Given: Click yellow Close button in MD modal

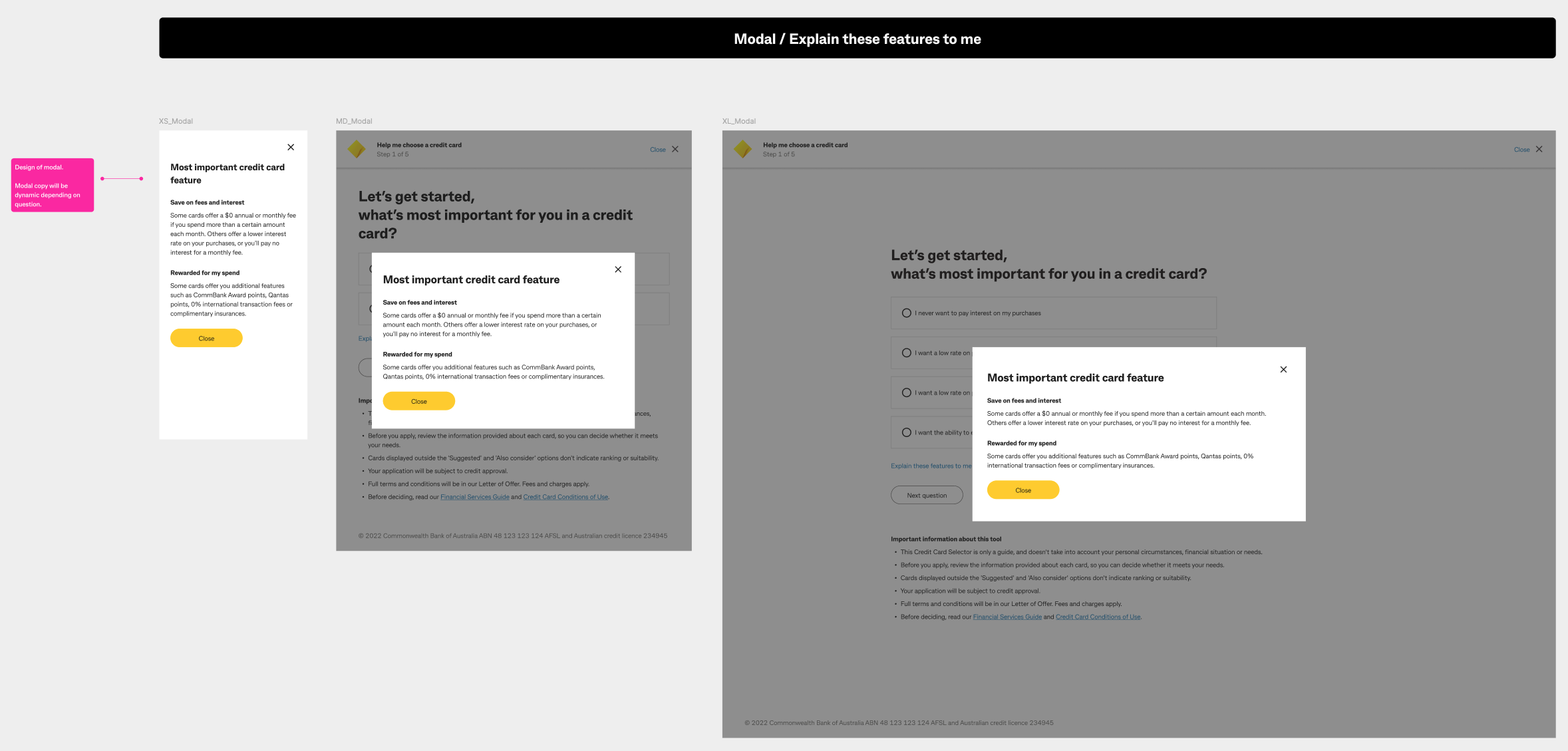Looking at the screenshot, I should click(x=419, y=401).
